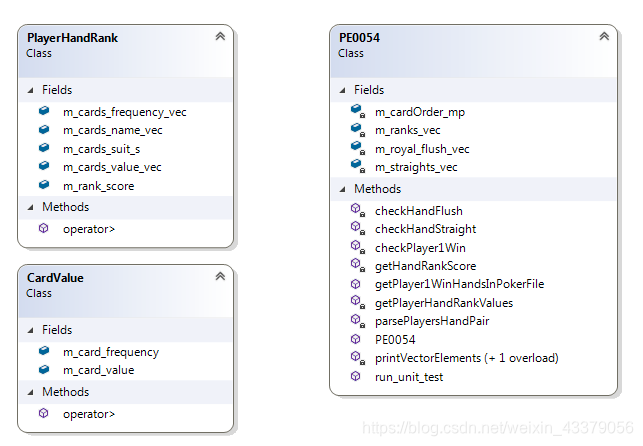Image resolution: width=643 pixels, height=446 pixels.
Task: Click private method icon beside checkPlayer1Win
Action: pyautogui.click(x=358, y=247)
